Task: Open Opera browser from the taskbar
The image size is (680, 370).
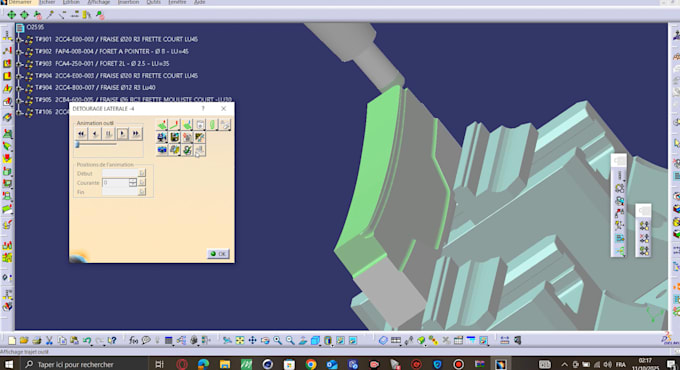Action: (182, 364)
